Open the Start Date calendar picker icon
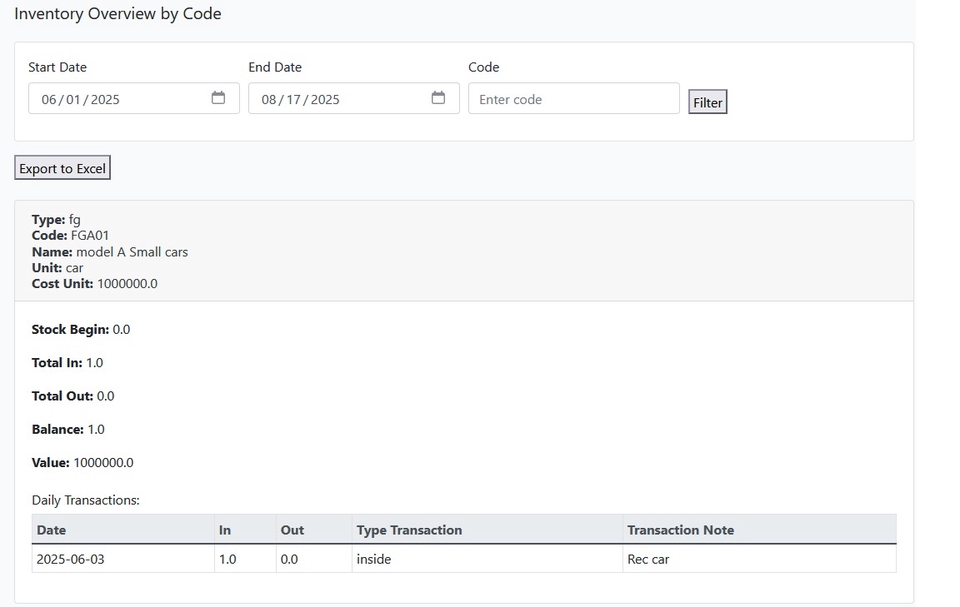 (x=218, y=98)
